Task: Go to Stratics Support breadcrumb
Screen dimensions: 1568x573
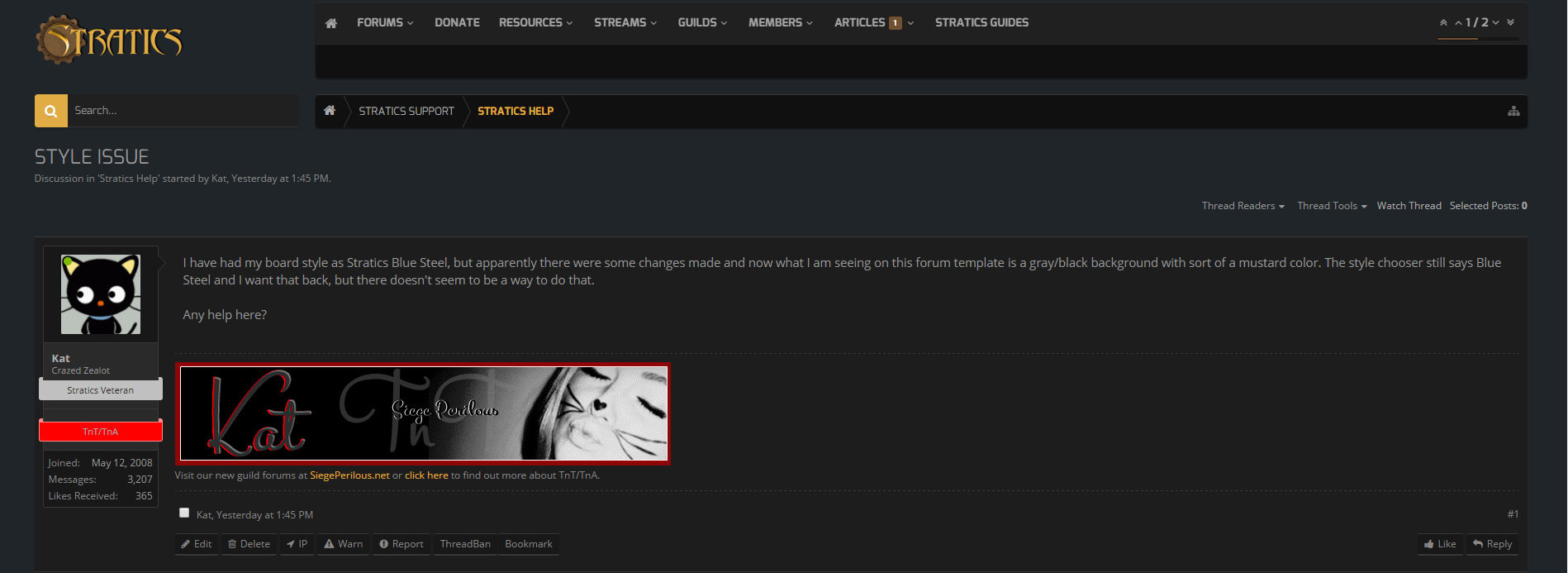Action: pyautogui.click(x=406, y=111)
